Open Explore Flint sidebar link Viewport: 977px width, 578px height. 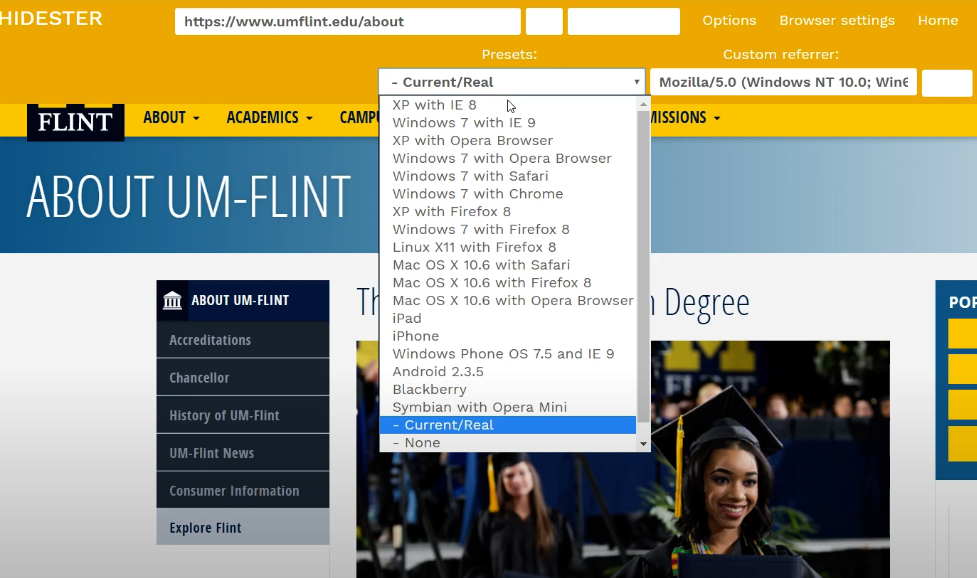pos(243,528)
